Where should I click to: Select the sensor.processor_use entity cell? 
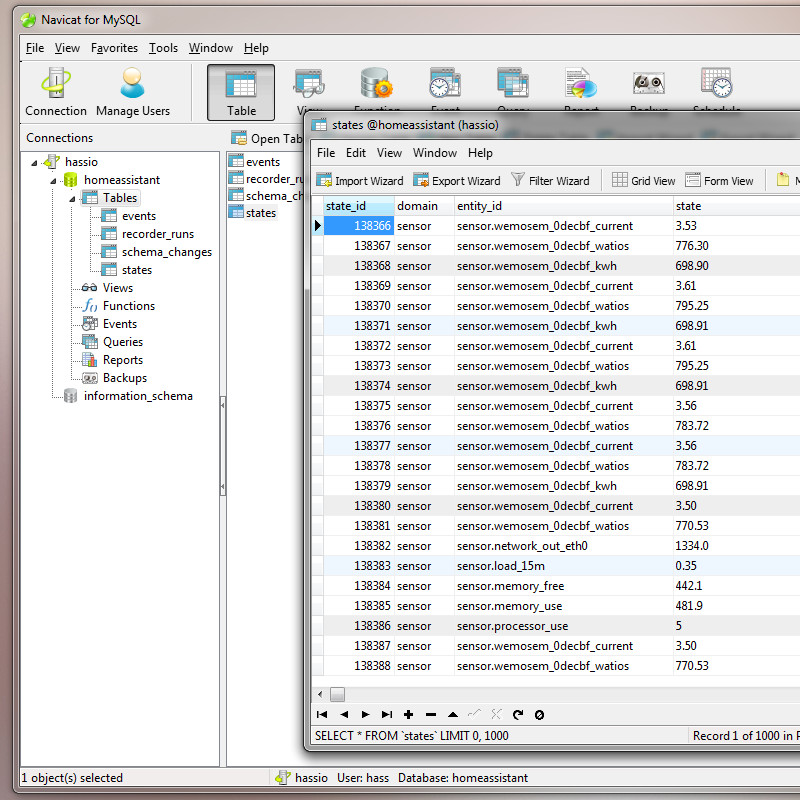[563, 626]
